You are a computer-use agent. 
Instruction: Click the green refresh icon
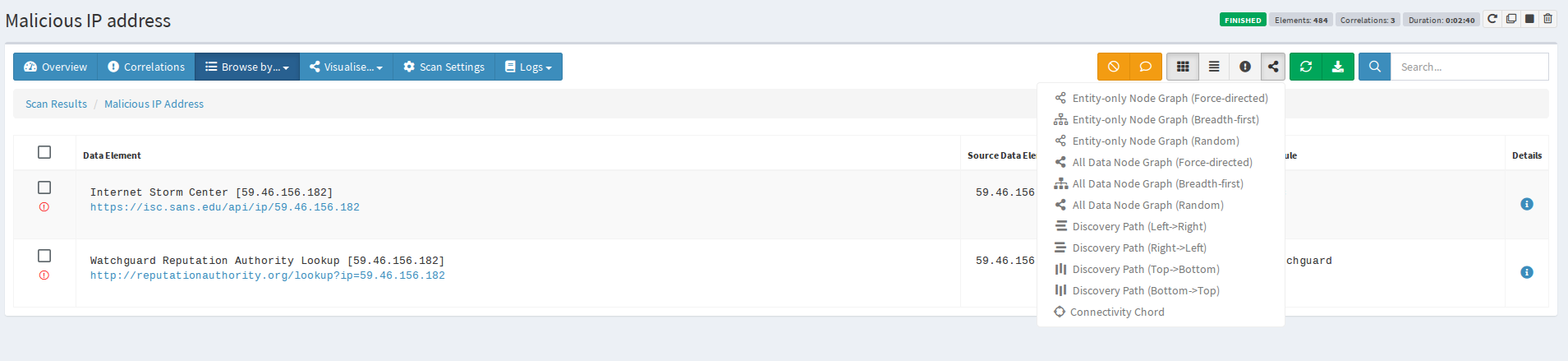coord(1306,67)
